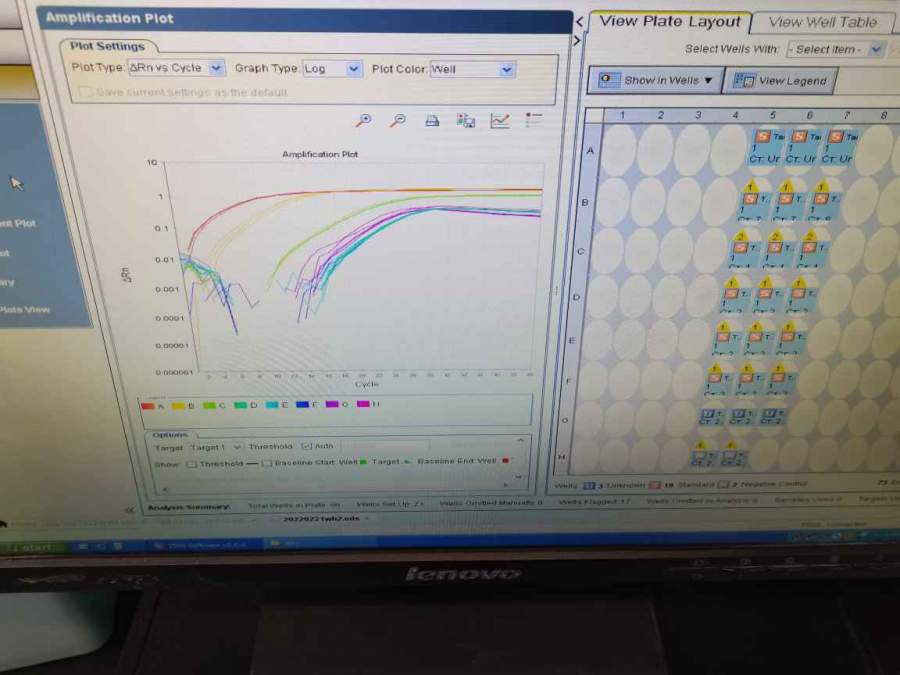Collapse panel with left arrow divider icon
Image resolution: width=900 pixels, height=675 pixels.
click(x=579, y=22)
